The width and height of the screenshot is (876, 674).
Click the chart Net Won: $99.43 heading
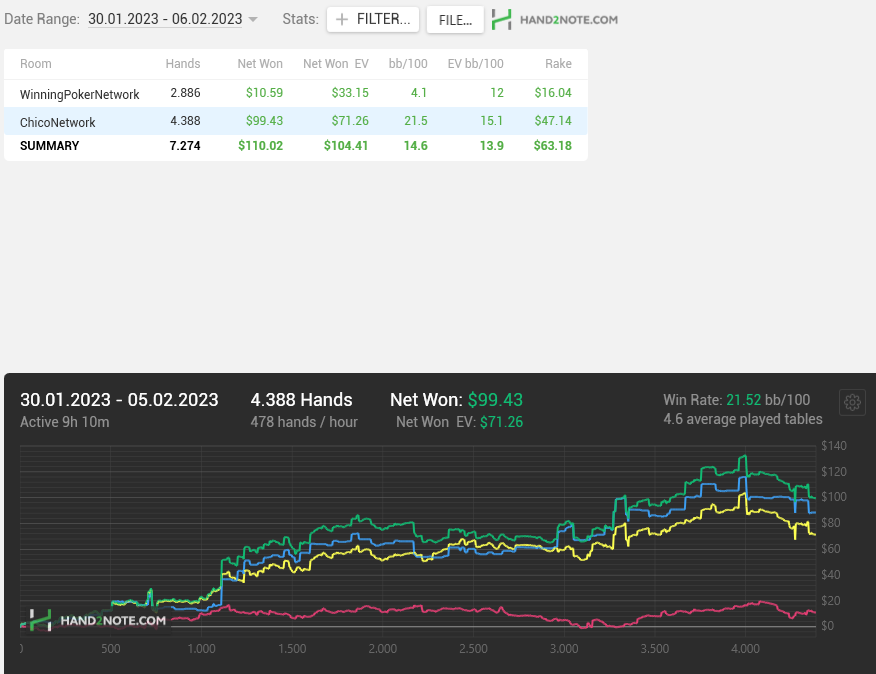click(x=456, y=400)
